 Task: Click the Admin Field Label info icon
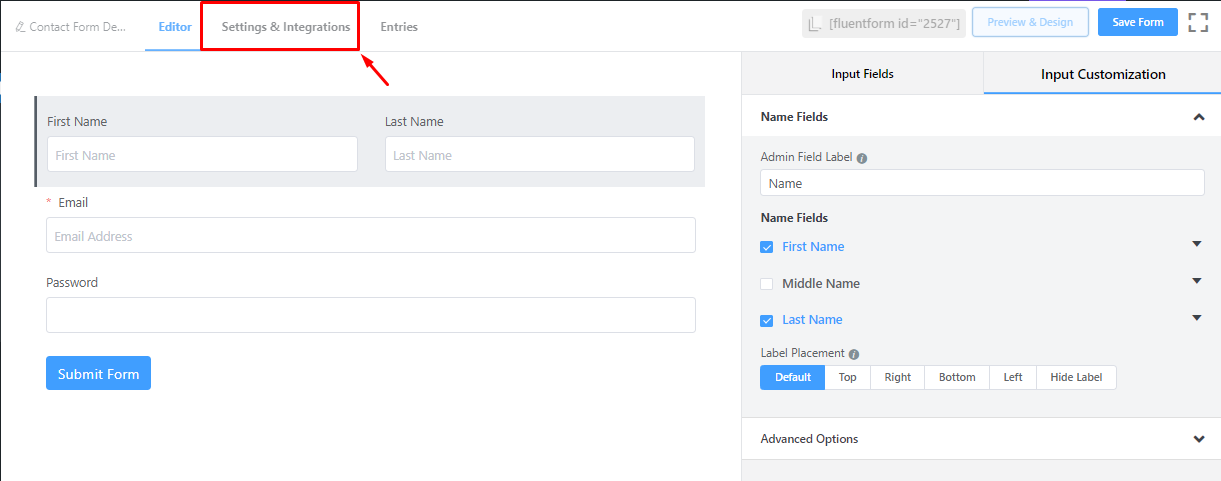(x=862, y=158)
